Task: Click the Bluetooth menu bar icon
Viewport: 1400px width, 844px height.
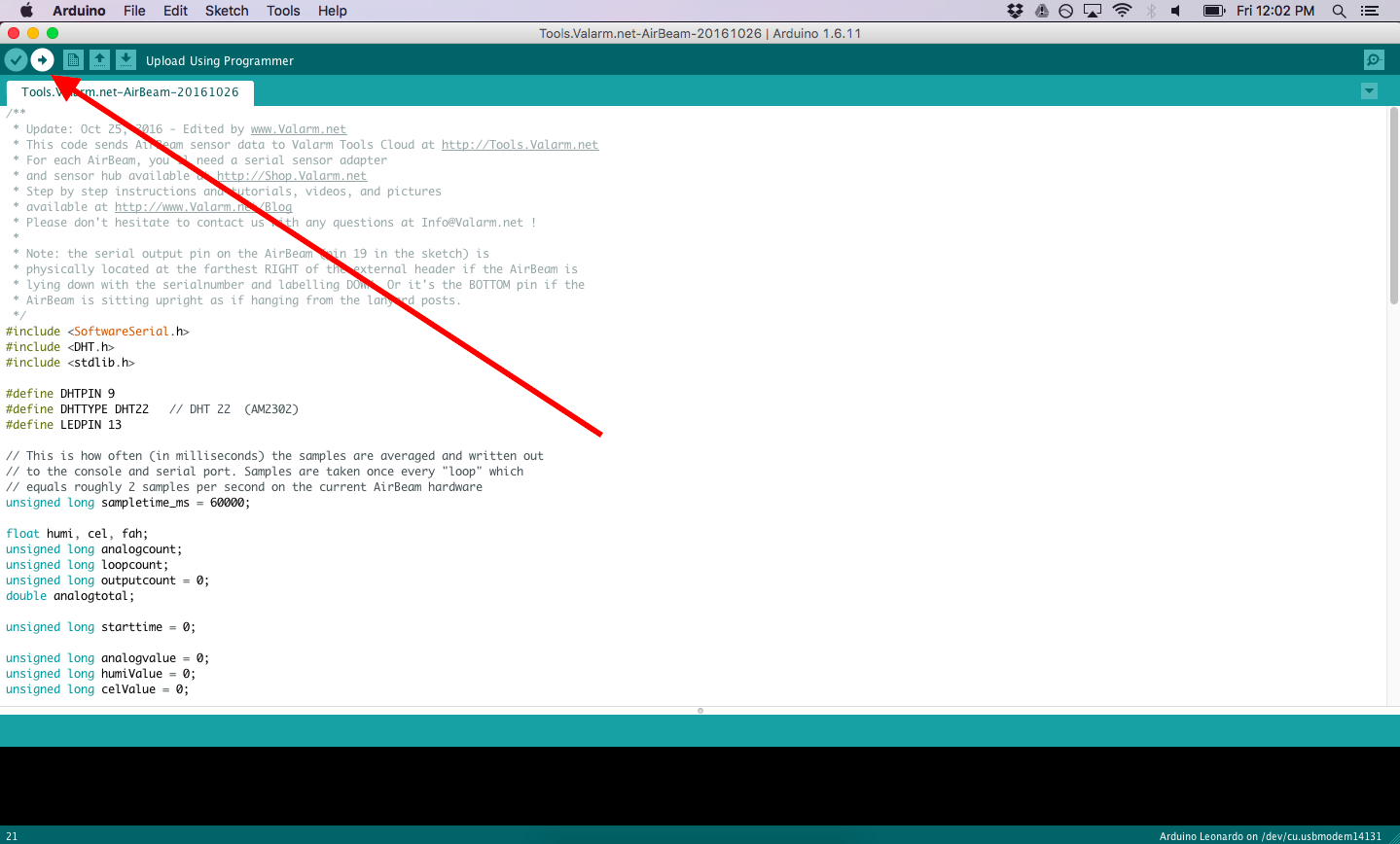Action: pos(1151,11)
